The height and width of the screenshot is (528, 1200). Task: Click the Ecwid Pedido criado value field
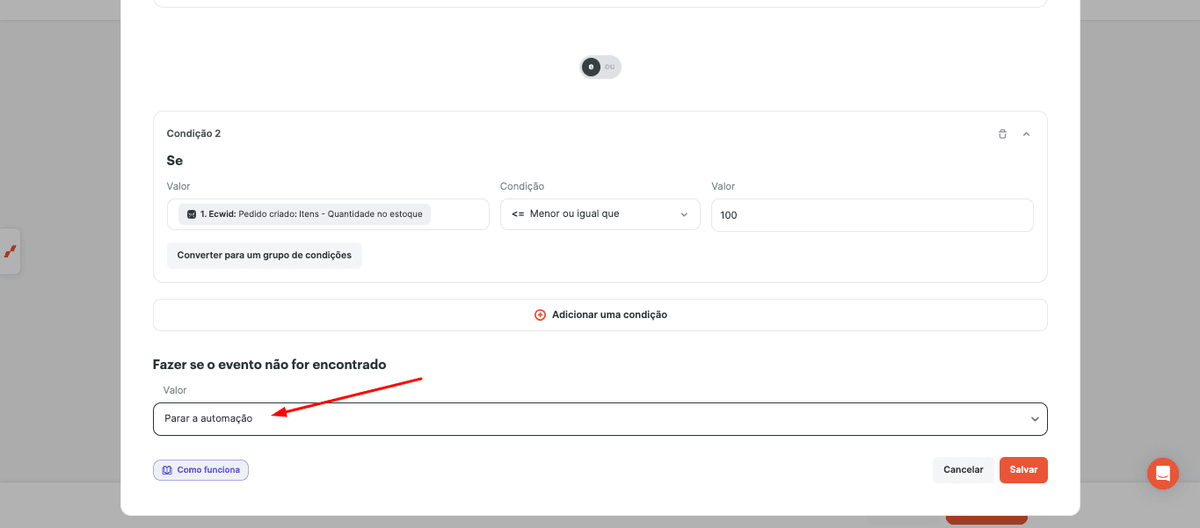tap(328, 214)
